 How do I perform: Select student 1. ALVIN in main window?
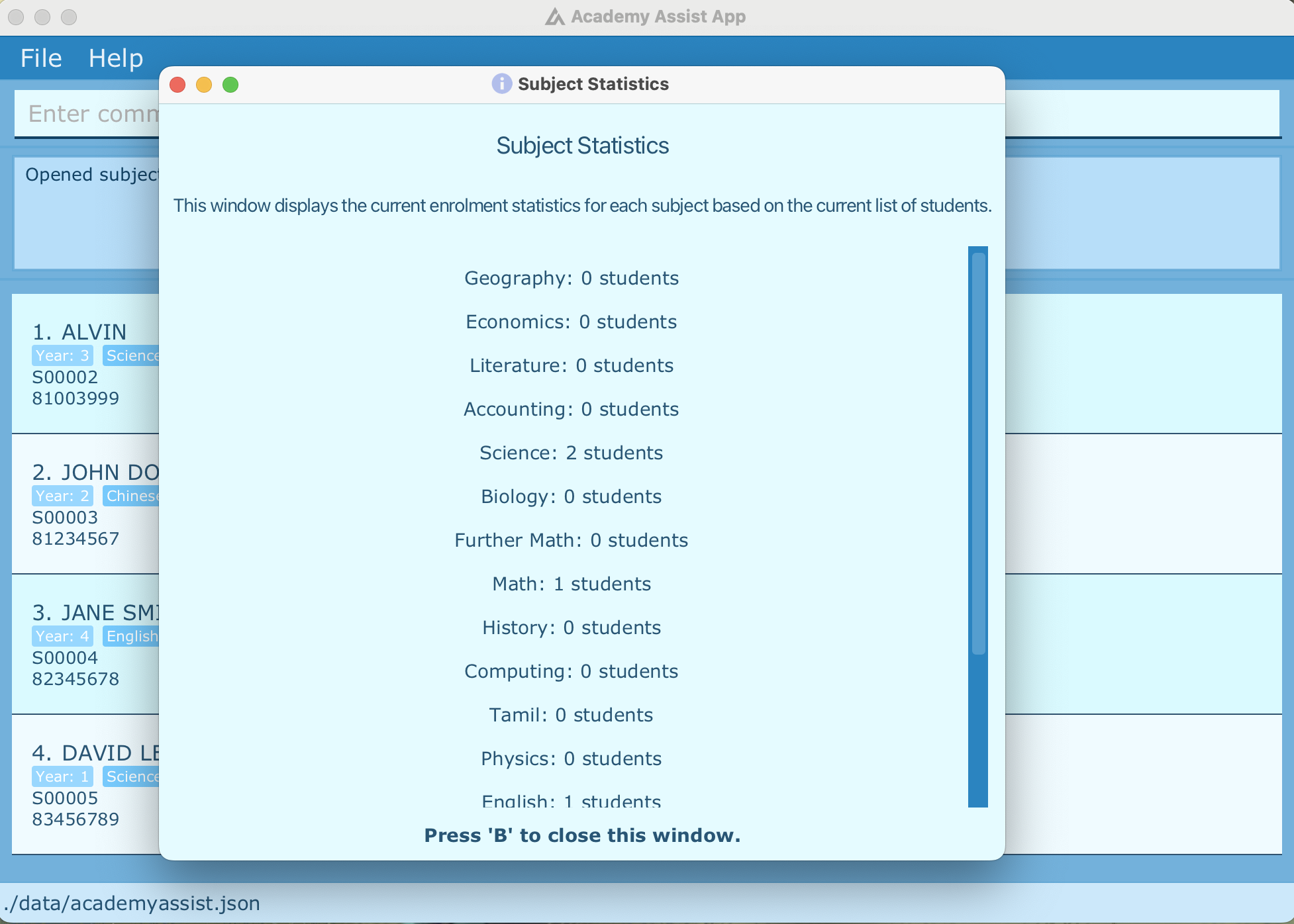click(x=85, y=364)
